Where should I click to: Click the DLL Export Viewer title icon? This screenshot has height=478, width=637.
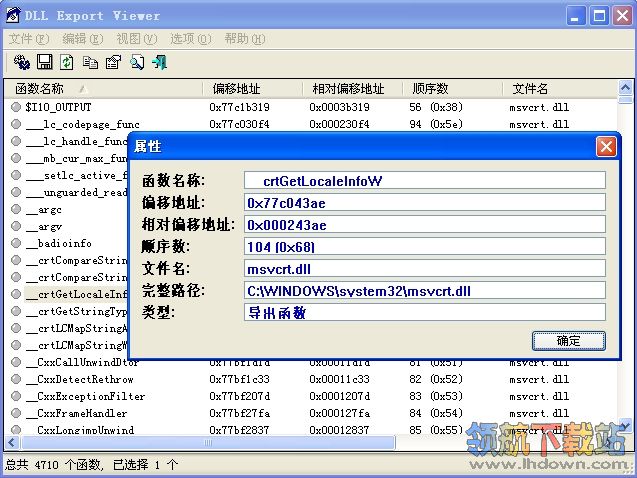click(x=13, y=15)
